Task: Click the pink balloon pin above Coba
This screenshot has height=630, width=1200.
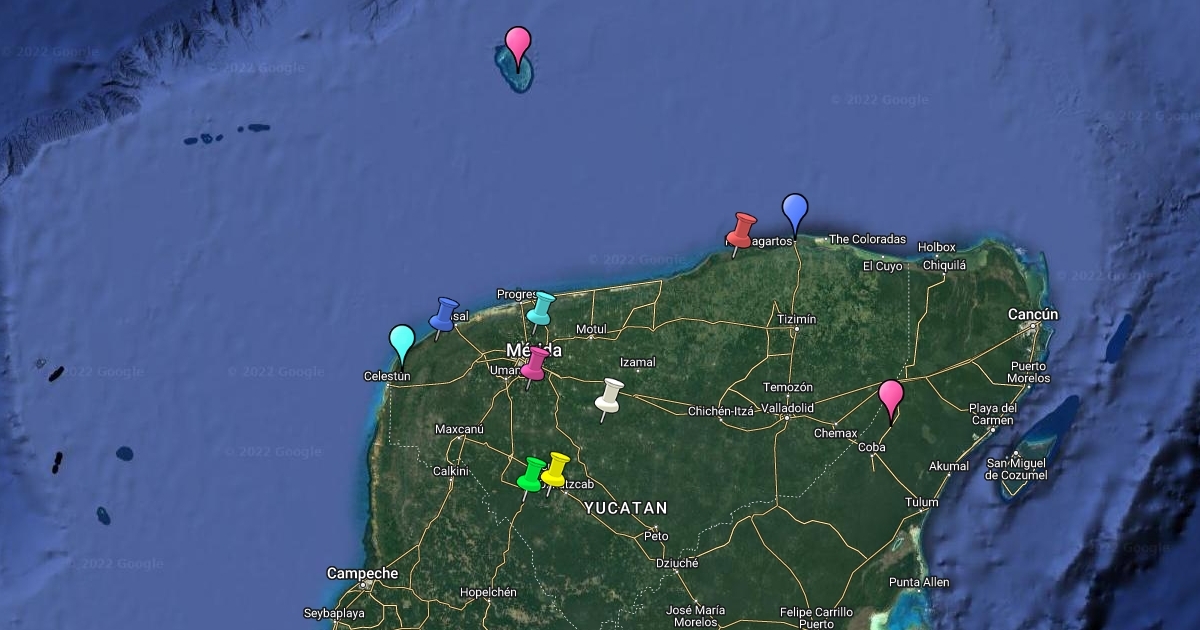Action: [x=890, y=397]
